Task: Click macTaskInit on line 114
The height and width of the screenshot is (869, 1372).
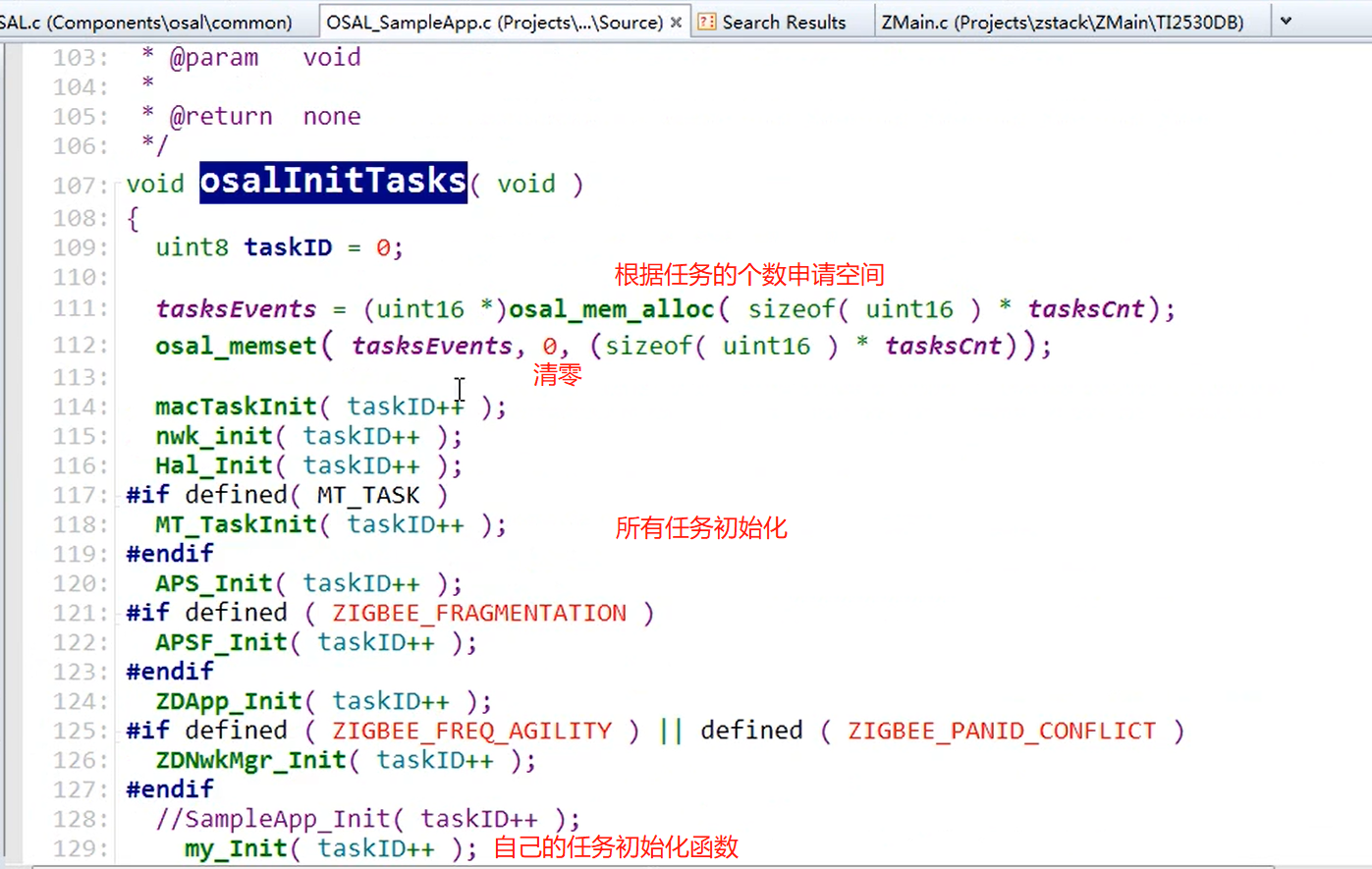Action: point(236,407)
